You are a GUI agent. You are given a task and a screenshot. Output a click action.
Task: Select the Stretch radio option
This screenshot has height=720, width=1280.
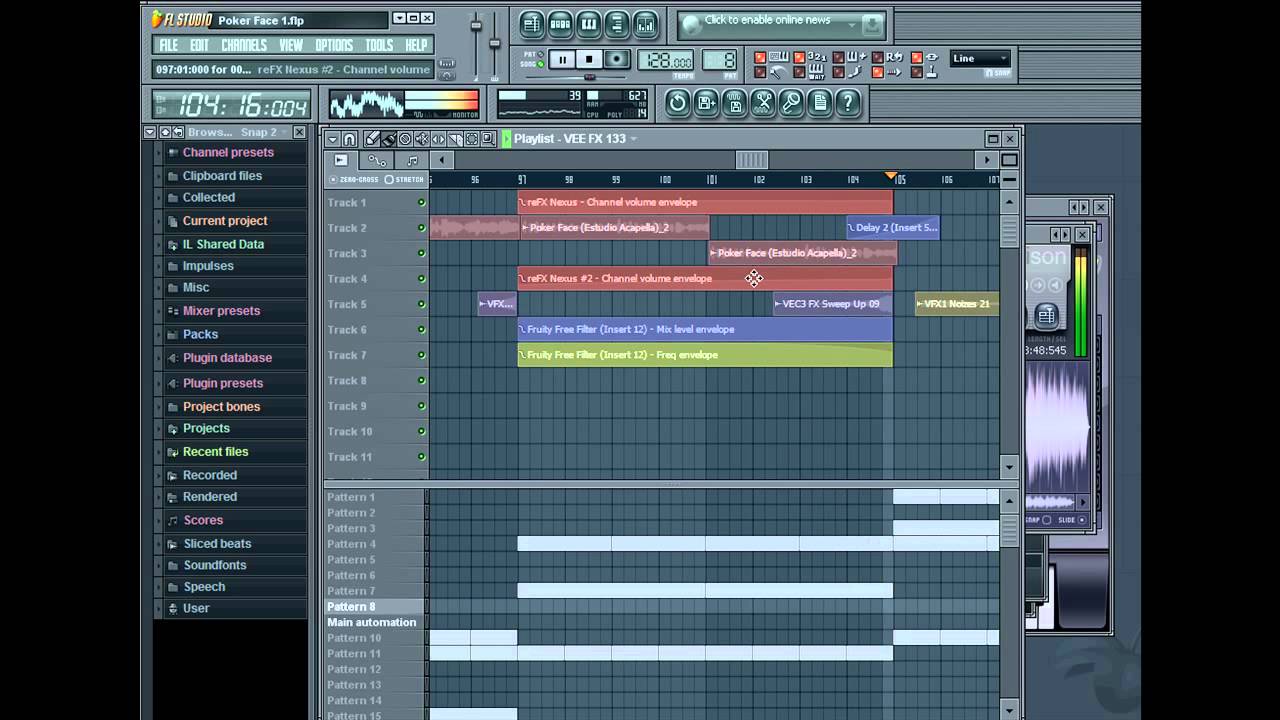click(x=404, y=180)
